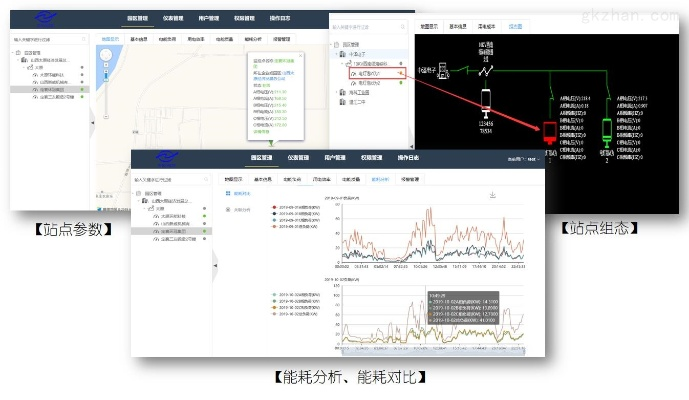Click the blue logo in the map window header
This screenshot has width=689, height=400.
[x=47, y=19]
